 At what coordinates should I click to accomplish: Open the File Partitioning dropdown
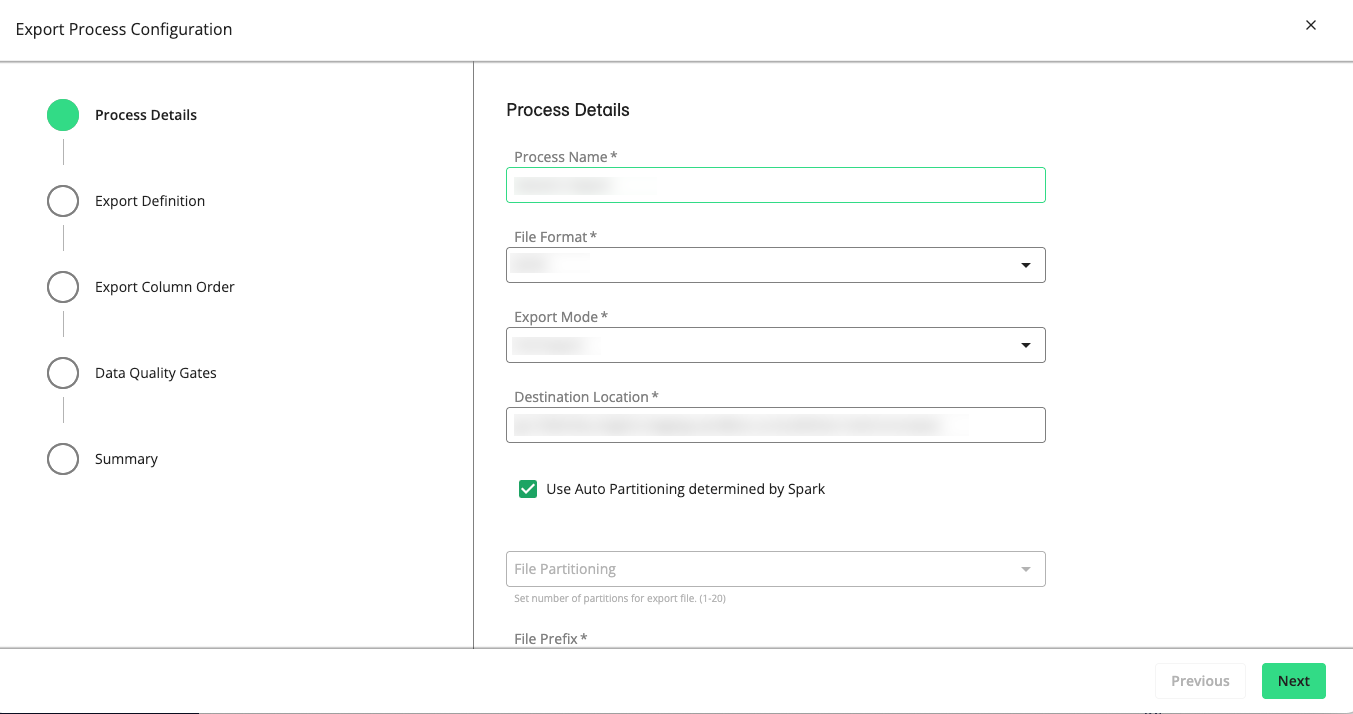click(x=776, y=568)
